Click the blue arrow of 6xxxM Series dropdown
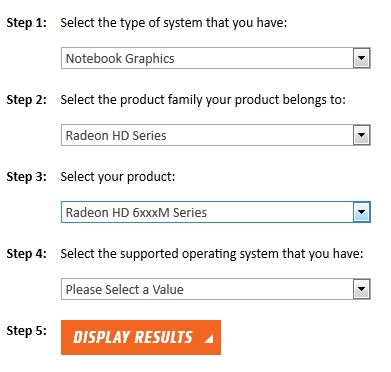Screen dimensions: 391x372 coord(362,212)
